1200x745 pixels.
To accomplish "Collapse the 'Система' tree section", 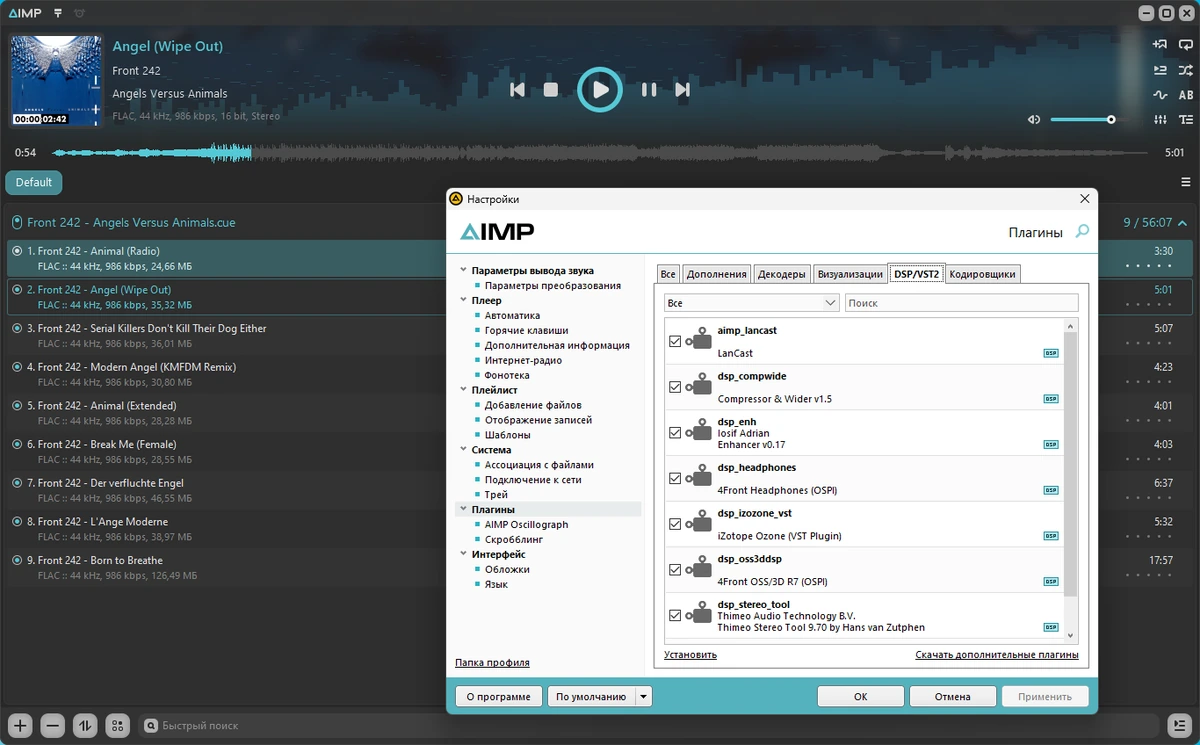I will click(463, 450).
